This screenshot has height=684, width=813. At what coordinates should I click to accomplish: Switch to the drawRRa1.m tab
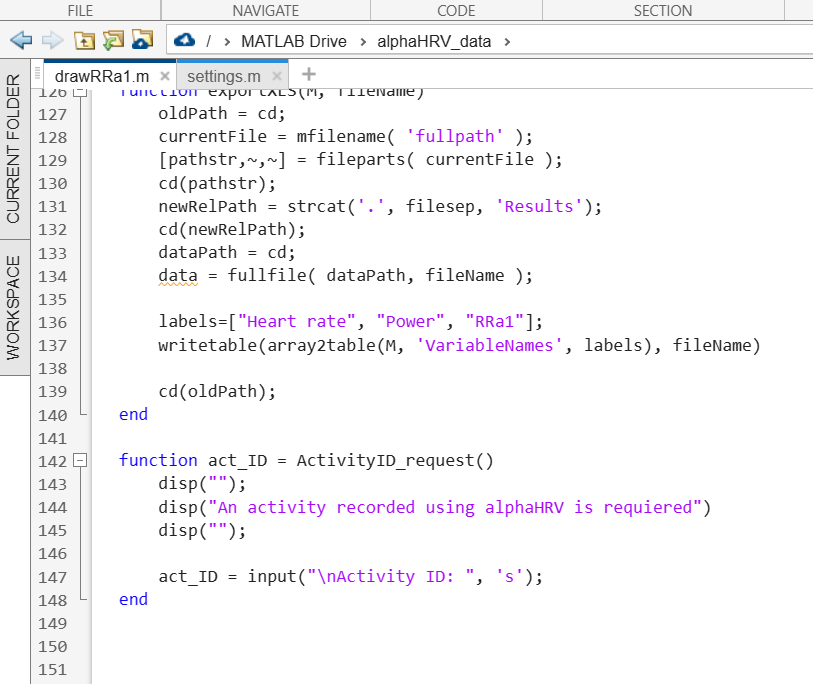click(x=102, y=76)
